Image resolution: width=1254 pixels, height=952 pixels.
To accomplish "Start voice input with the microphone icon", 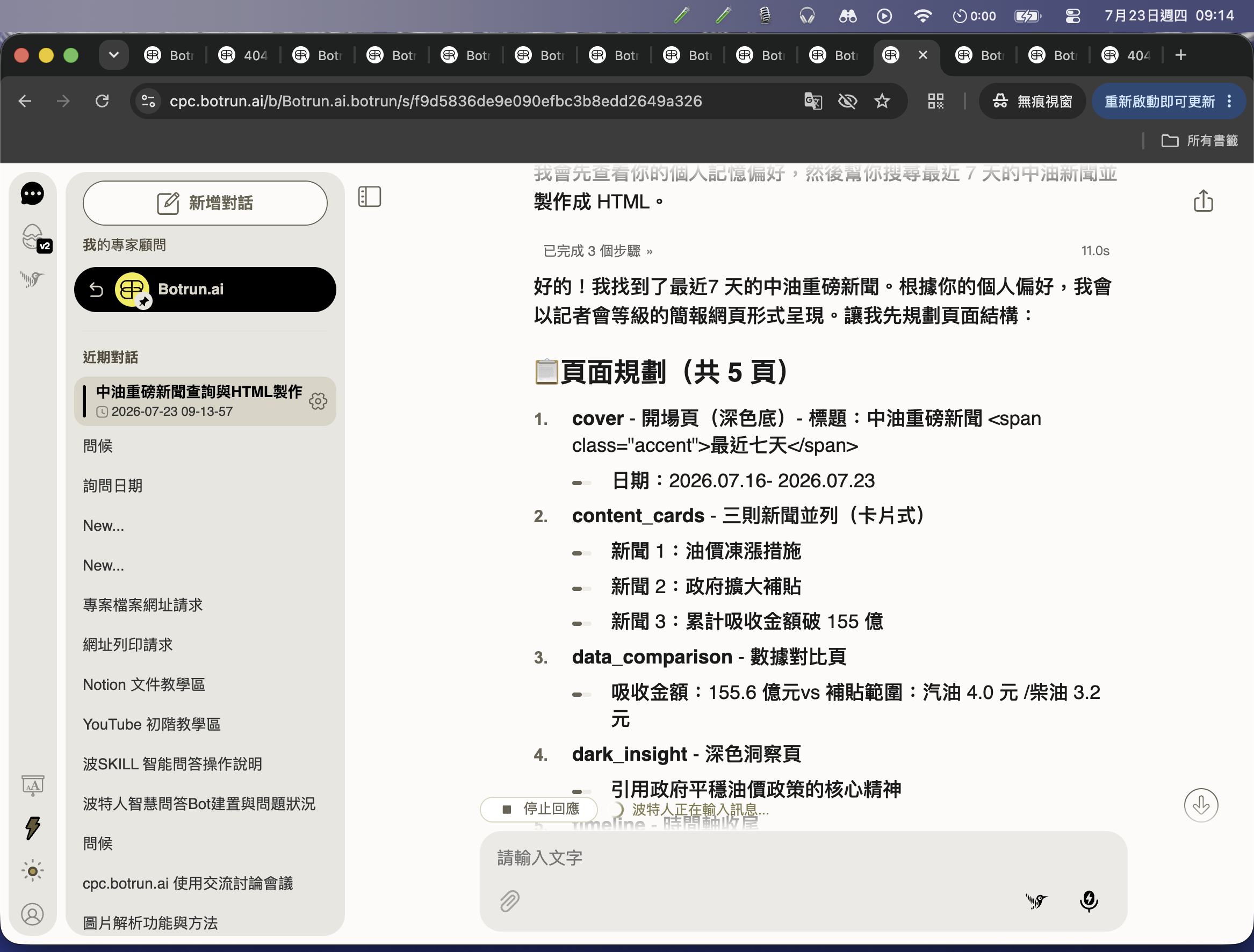I will point(1089,900).
